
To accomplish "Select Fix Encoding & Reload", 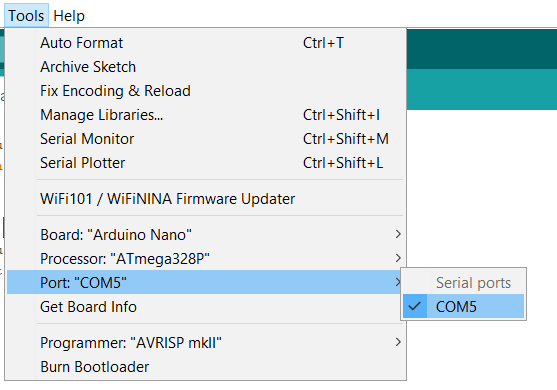I will point(205,91).
